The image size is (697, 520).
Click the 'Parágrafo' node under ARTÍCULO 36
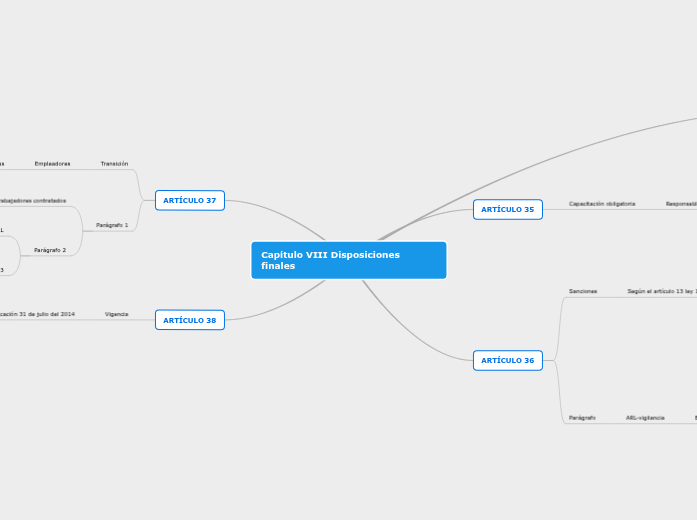tap(582, 417)
